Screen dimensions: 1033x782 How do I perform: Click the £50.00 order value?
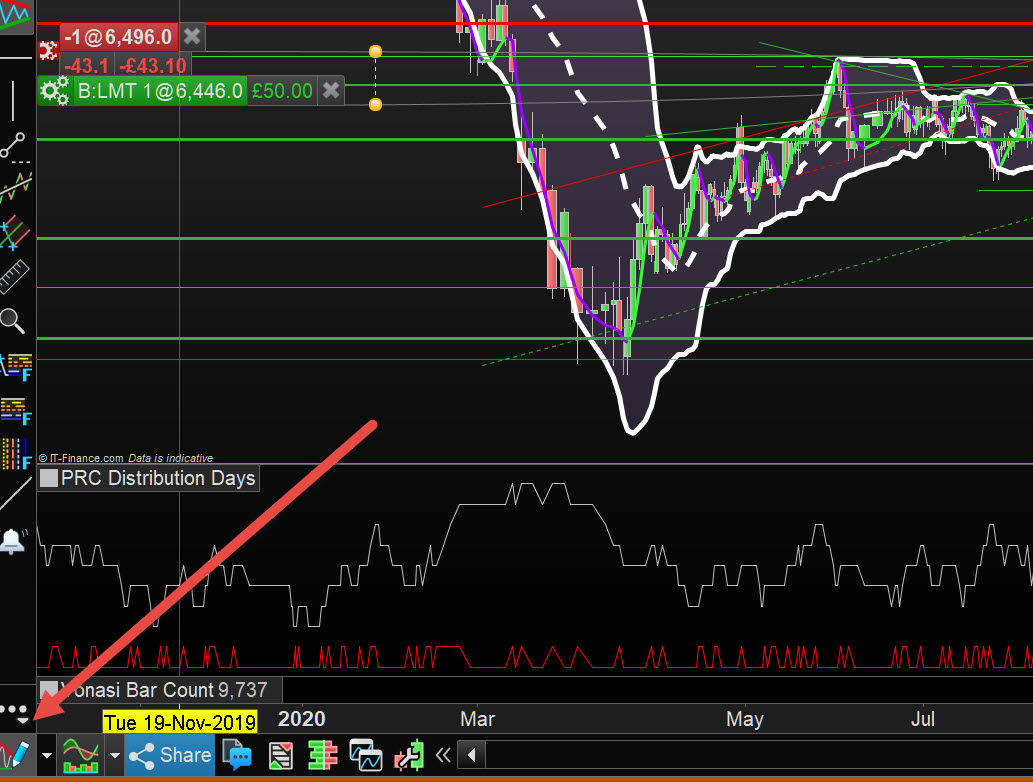pos(282,90)
